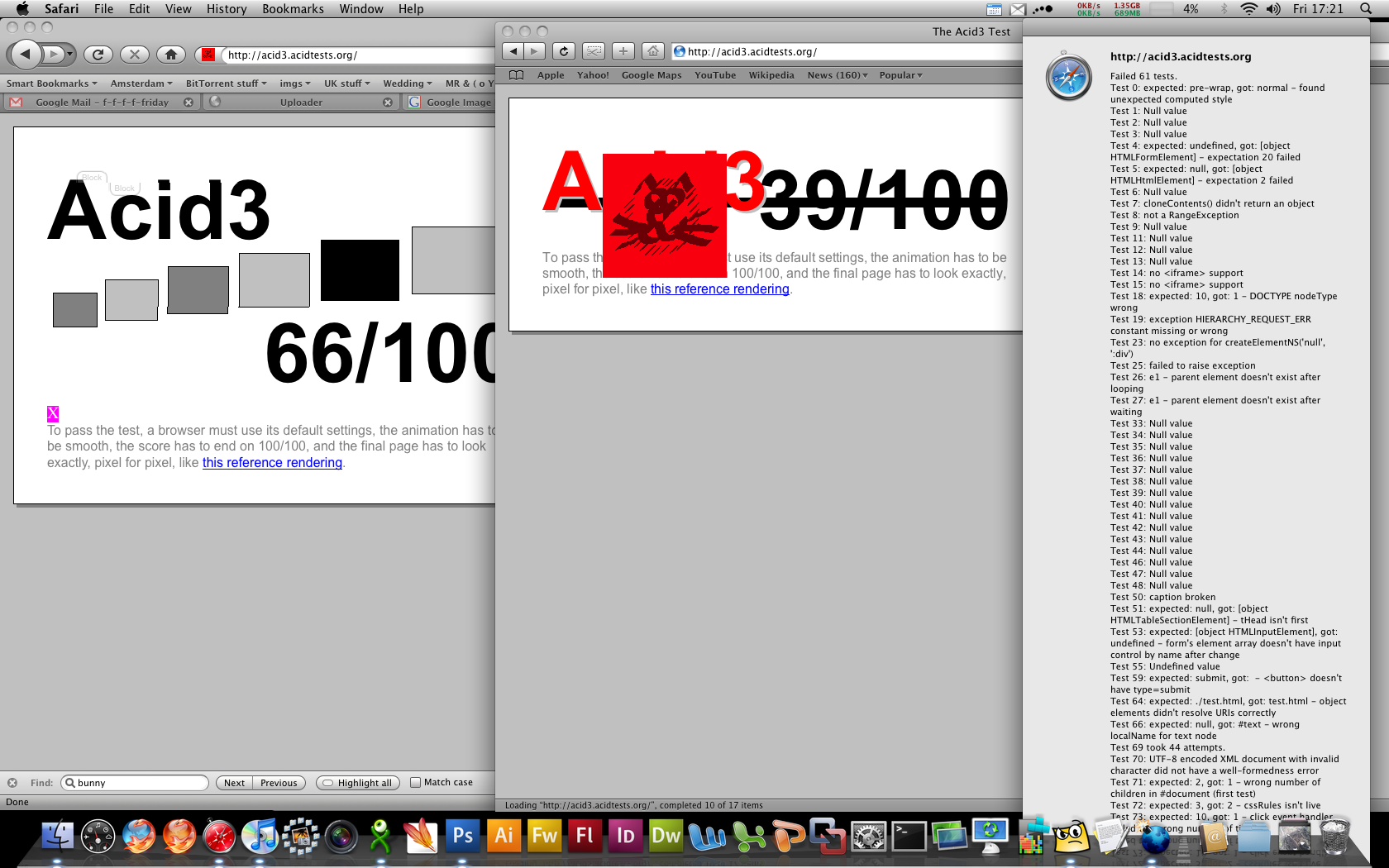Focus the Safari address bar

click(x=845, y=51)
